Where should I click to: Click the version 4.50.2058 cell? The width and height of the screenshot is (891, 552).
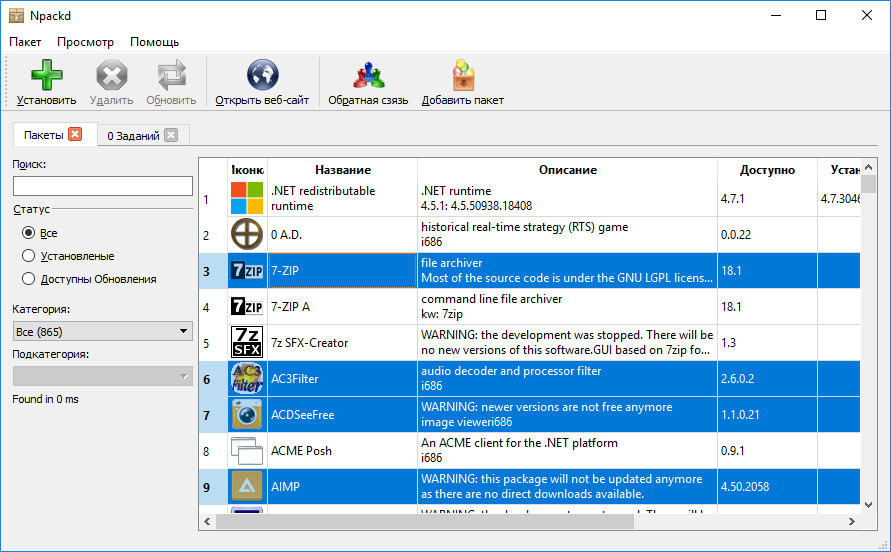click(x=767, y=487)
